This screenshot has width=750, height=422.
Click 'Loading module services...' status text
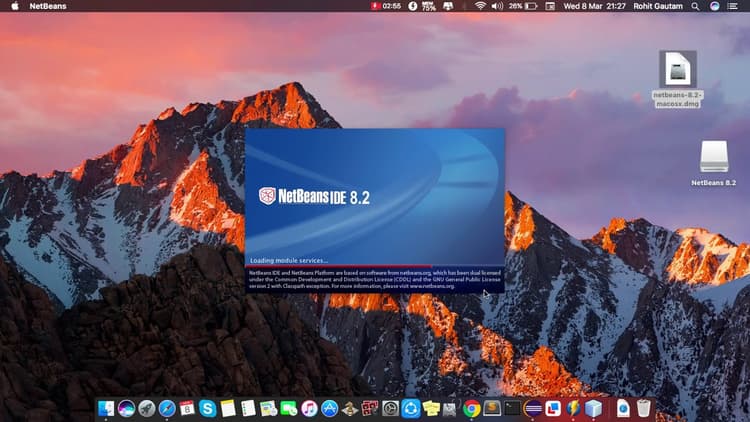point(289,260)
